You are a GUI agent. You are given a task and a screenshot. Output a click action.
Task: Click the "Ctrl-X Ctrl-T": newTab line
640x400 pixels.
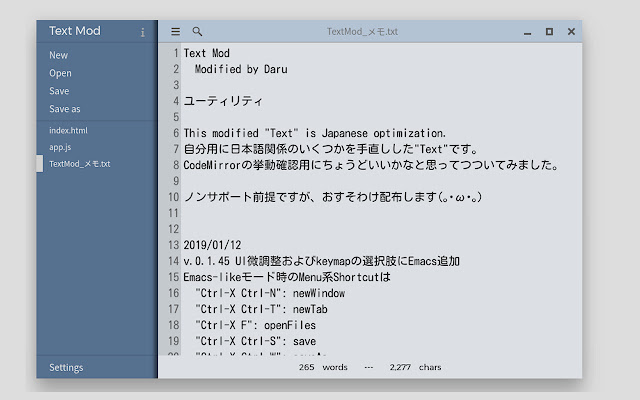click(x=261, y=309)
